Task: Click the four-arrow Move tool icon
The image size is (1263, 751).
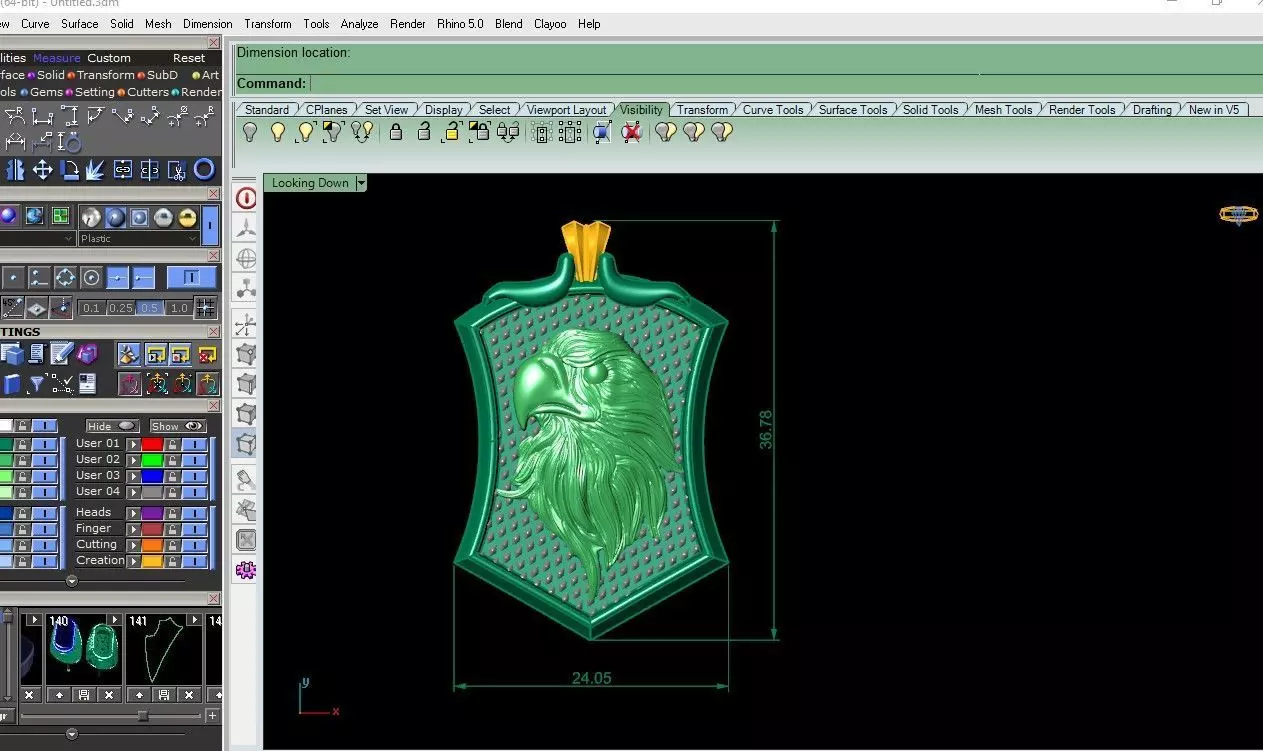Action: 42,170
